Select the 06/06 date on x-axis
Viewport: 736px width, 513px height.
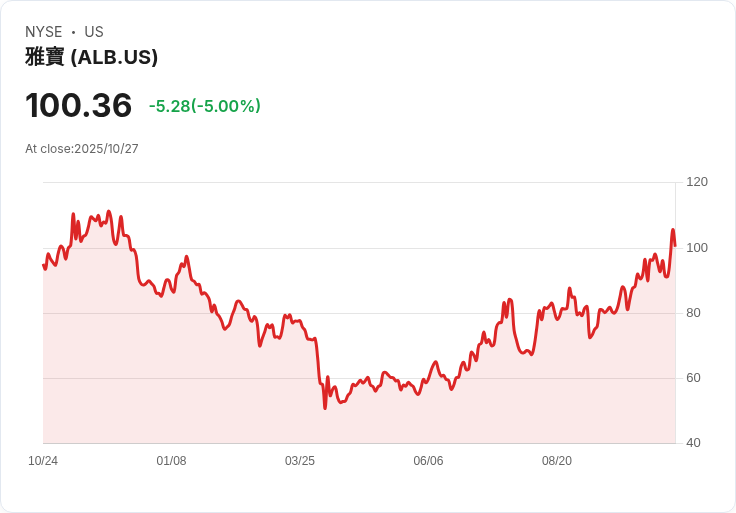coord(428,461)
